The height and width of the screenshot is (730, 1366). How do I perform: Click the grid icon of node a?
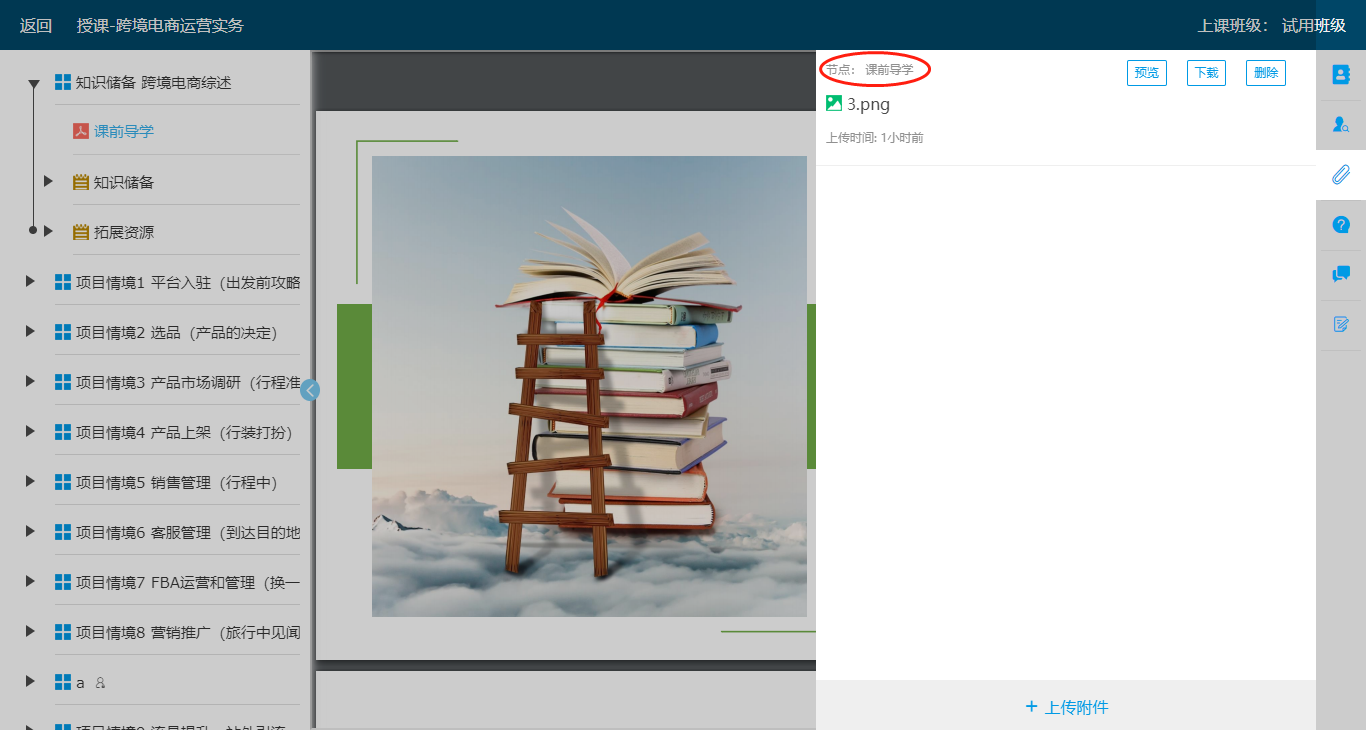(x=63, y=682)
